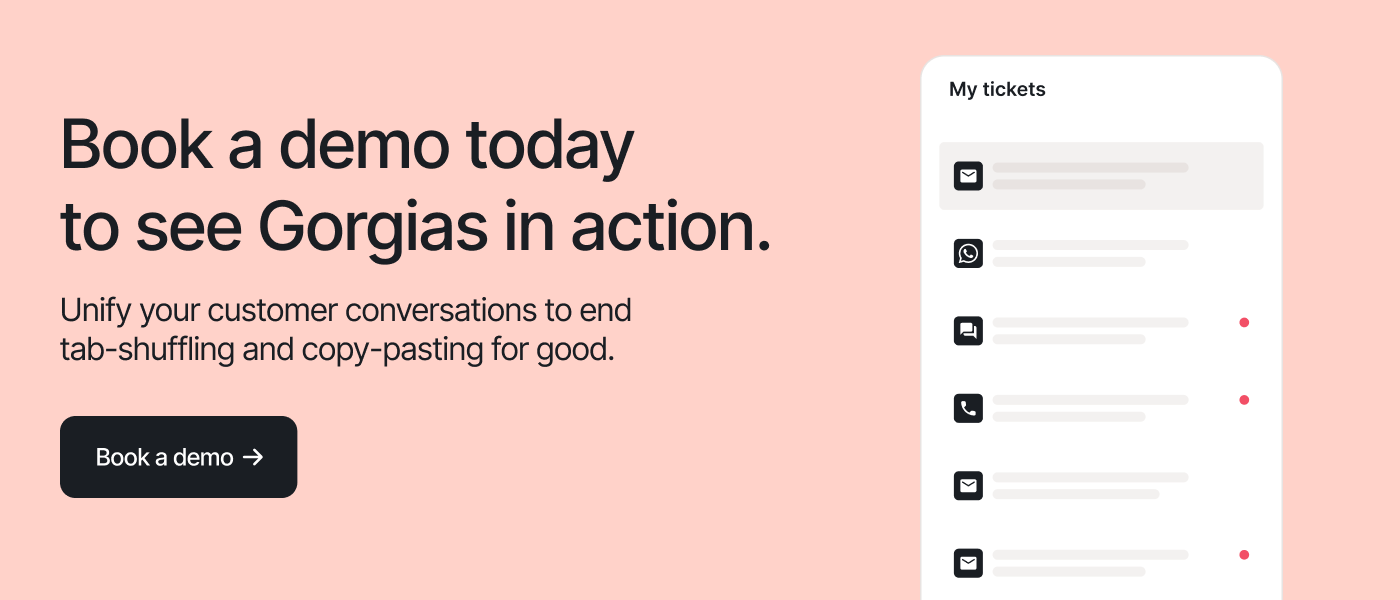Click the chat bubble ticket icon

(968, 331)
